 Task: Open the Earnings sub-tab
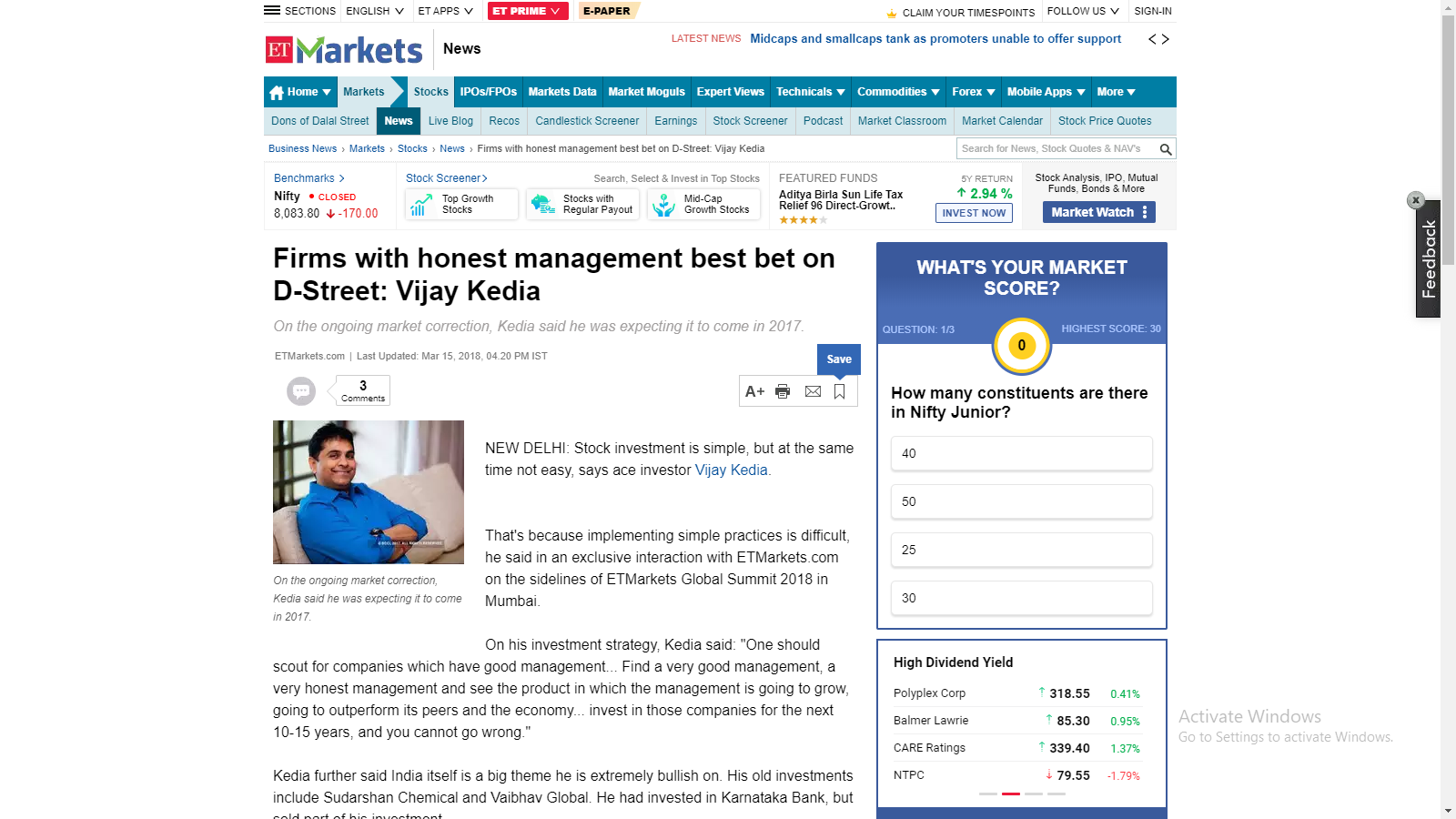[676, 121]
